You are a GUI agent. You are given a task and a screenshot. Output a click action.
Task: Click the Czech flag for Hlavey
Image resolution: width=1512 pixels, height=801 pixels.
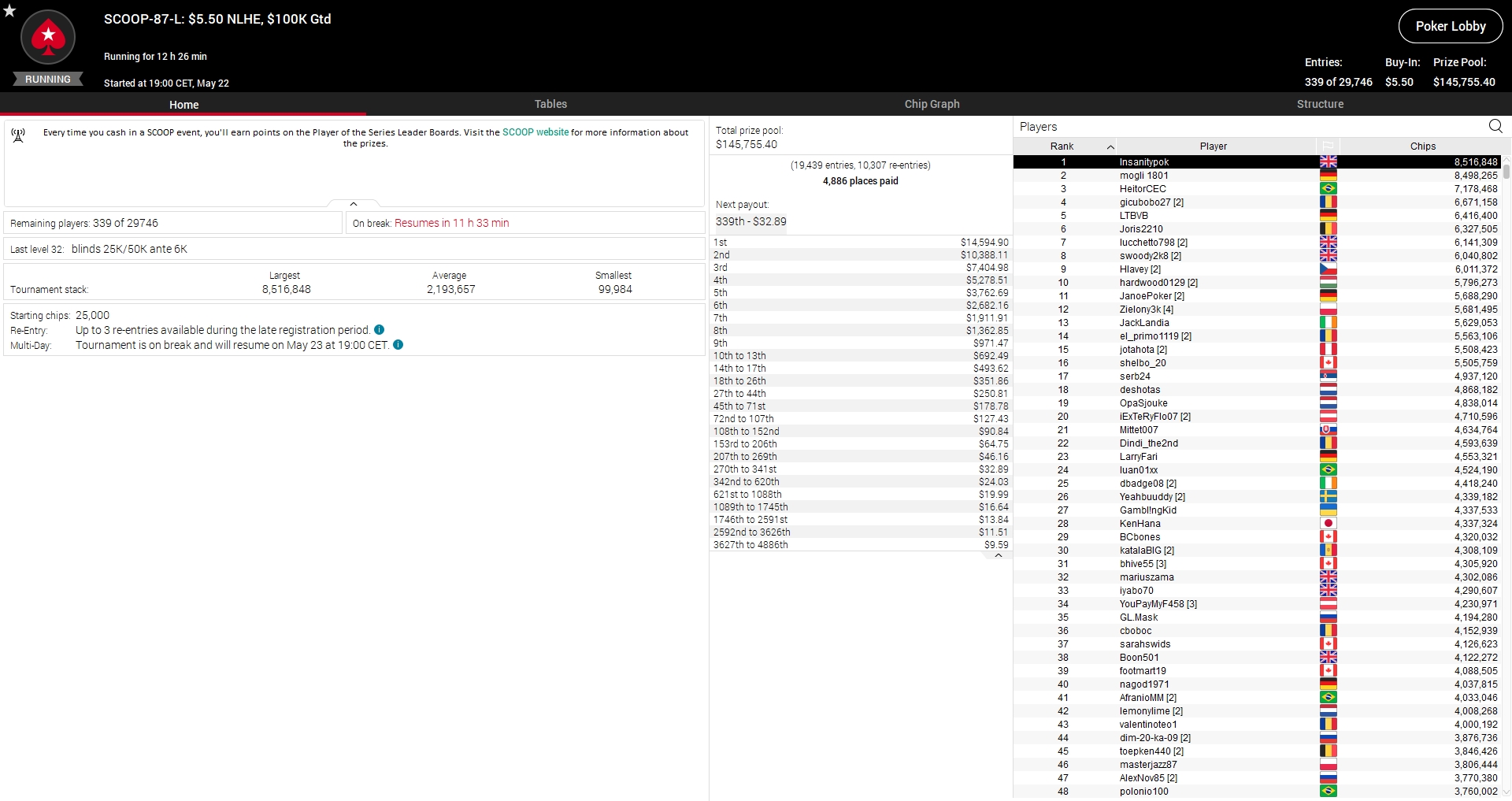[x=1328, y=269]
